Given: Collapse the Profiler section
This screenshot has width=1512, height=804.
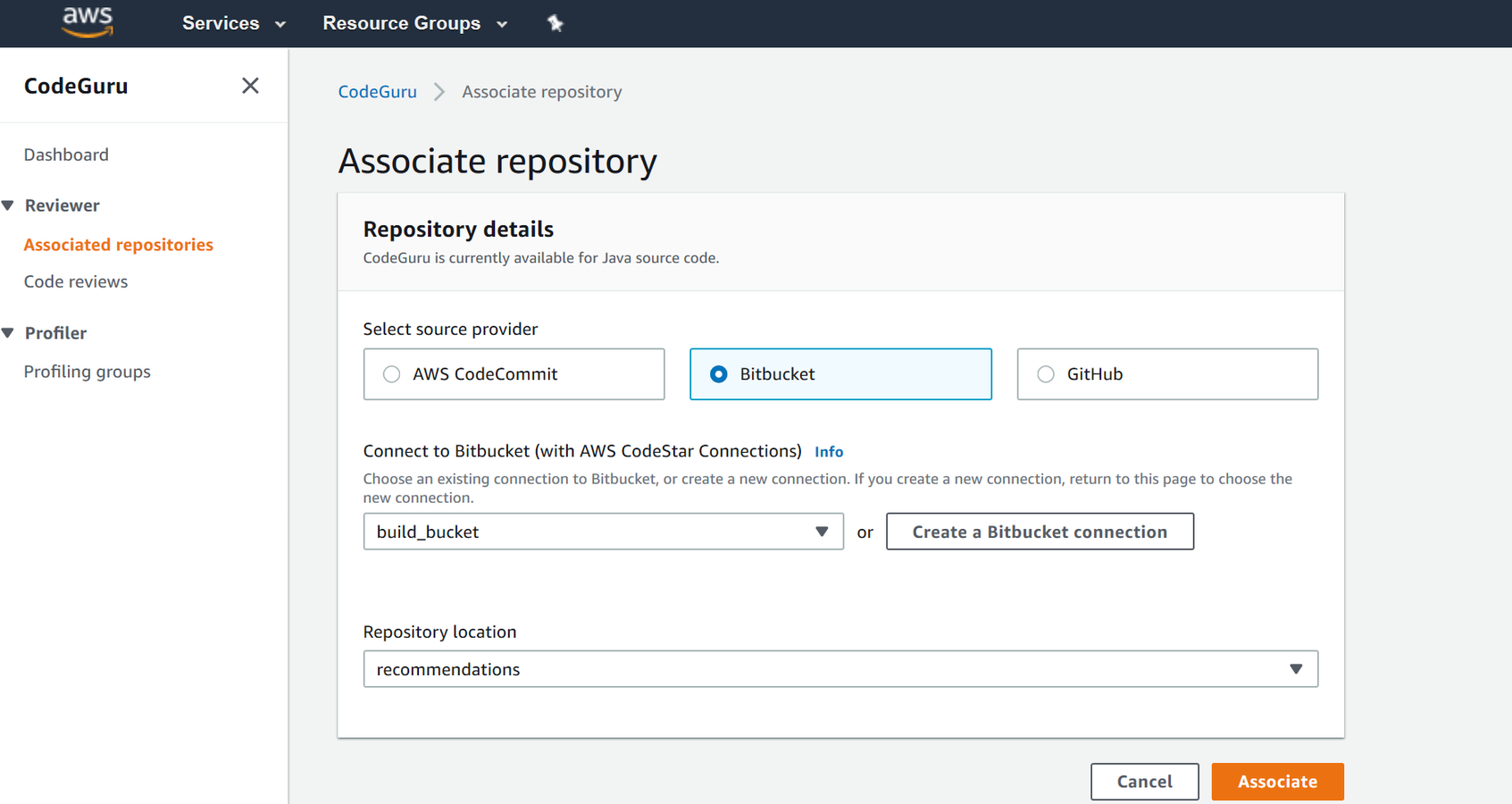Looking at the screenshot, I should [x=8, y=333].
